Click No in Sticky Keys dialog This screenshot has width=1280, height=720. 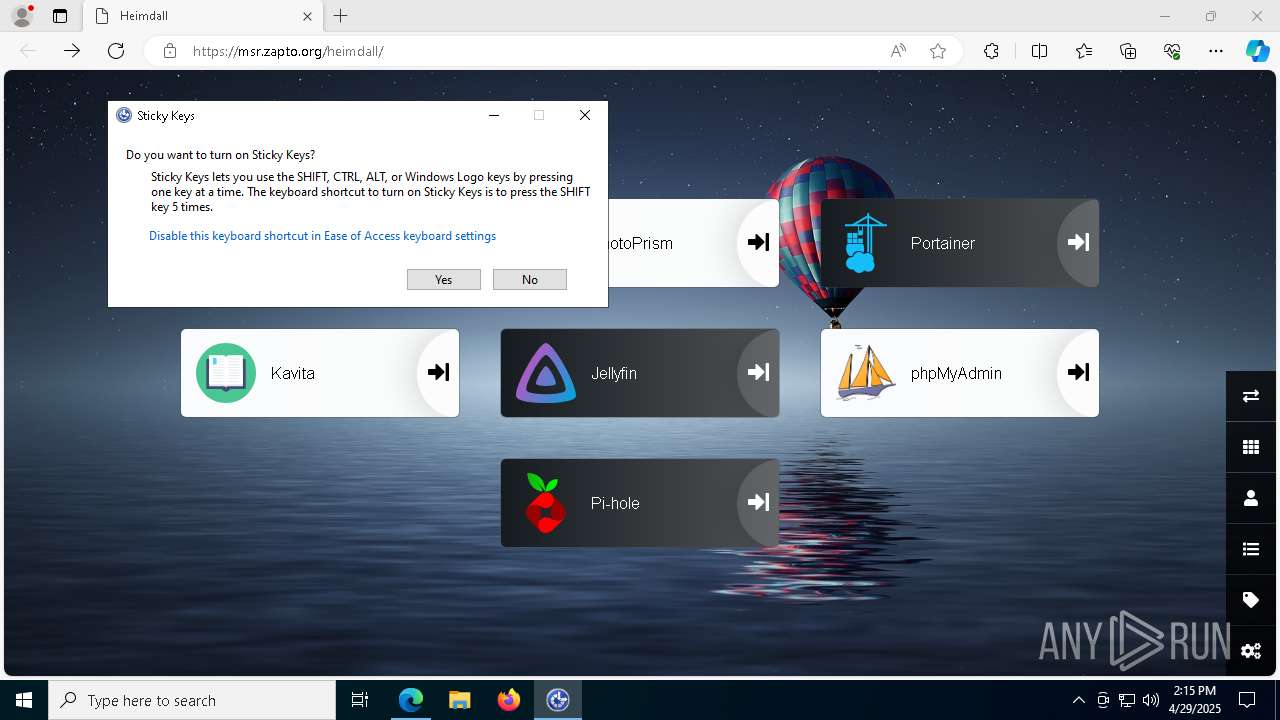[x=530, y=280]
